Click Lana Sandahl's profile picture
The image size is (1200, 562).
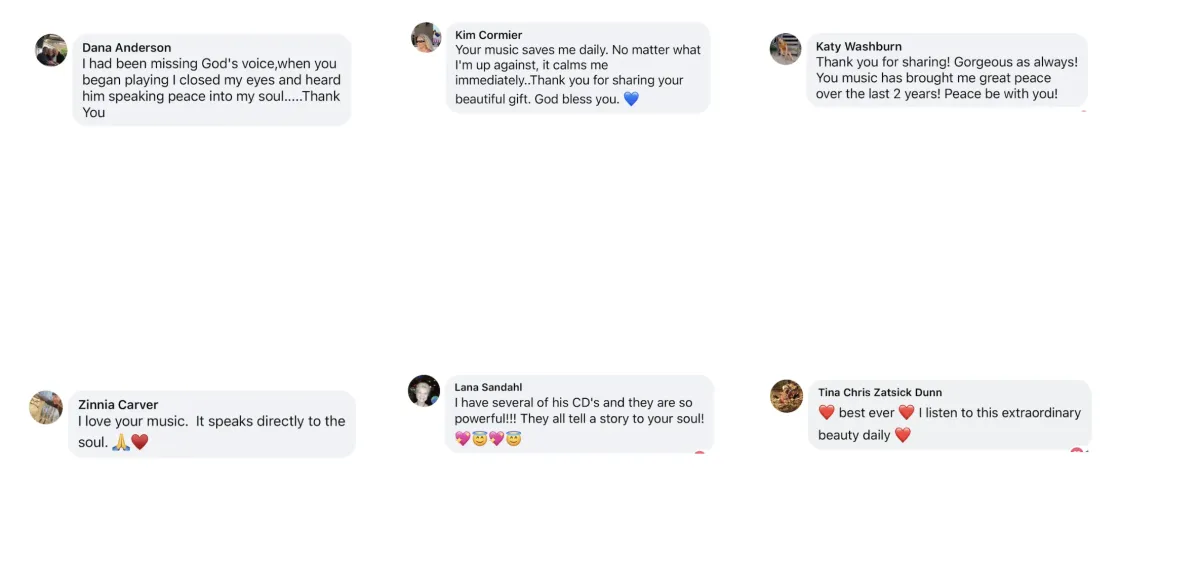click(424, 391)
